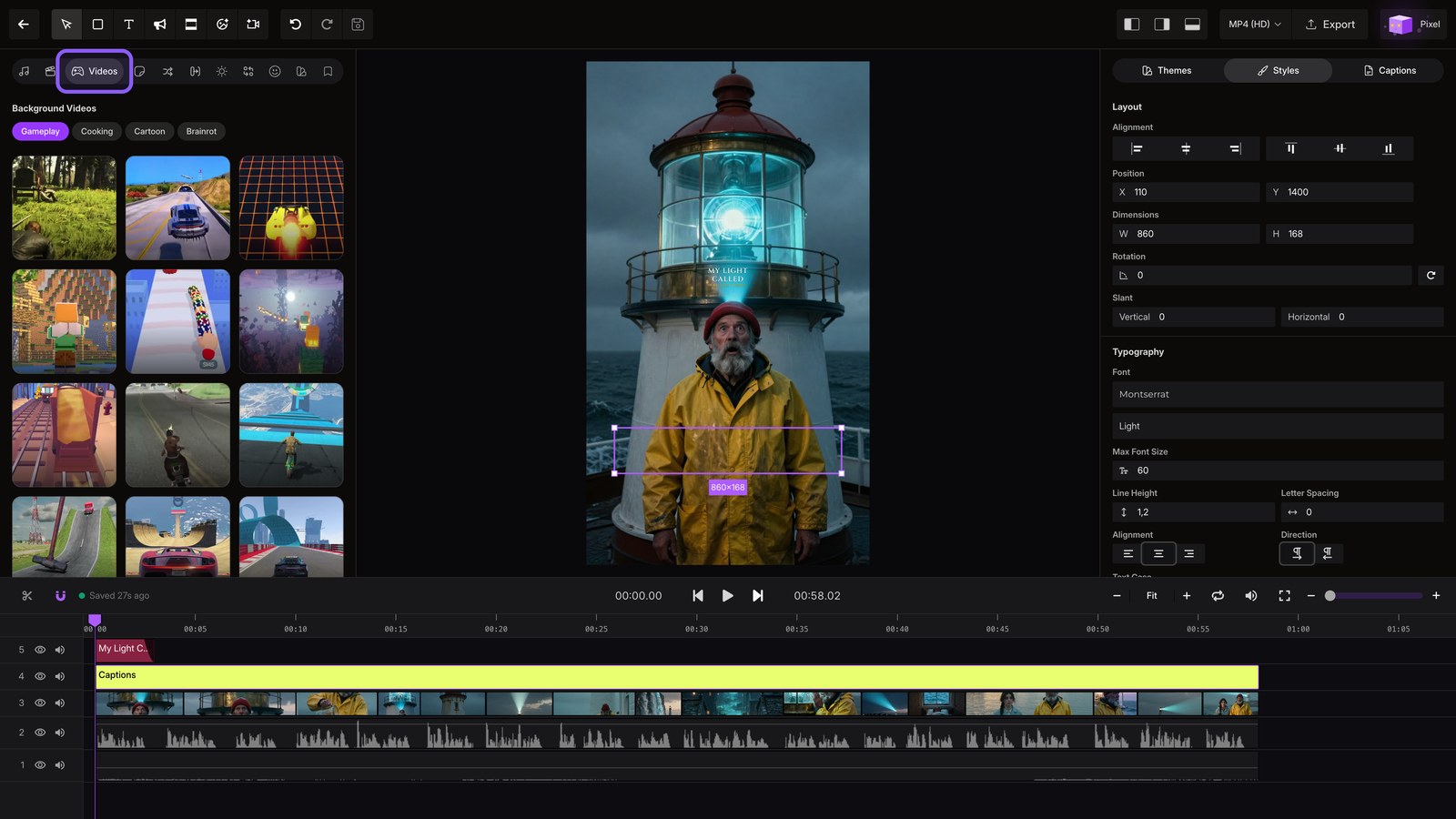The image size is (1456, 819).
Task: Open the Pixel account button
Action: [x=1413, y=25]
